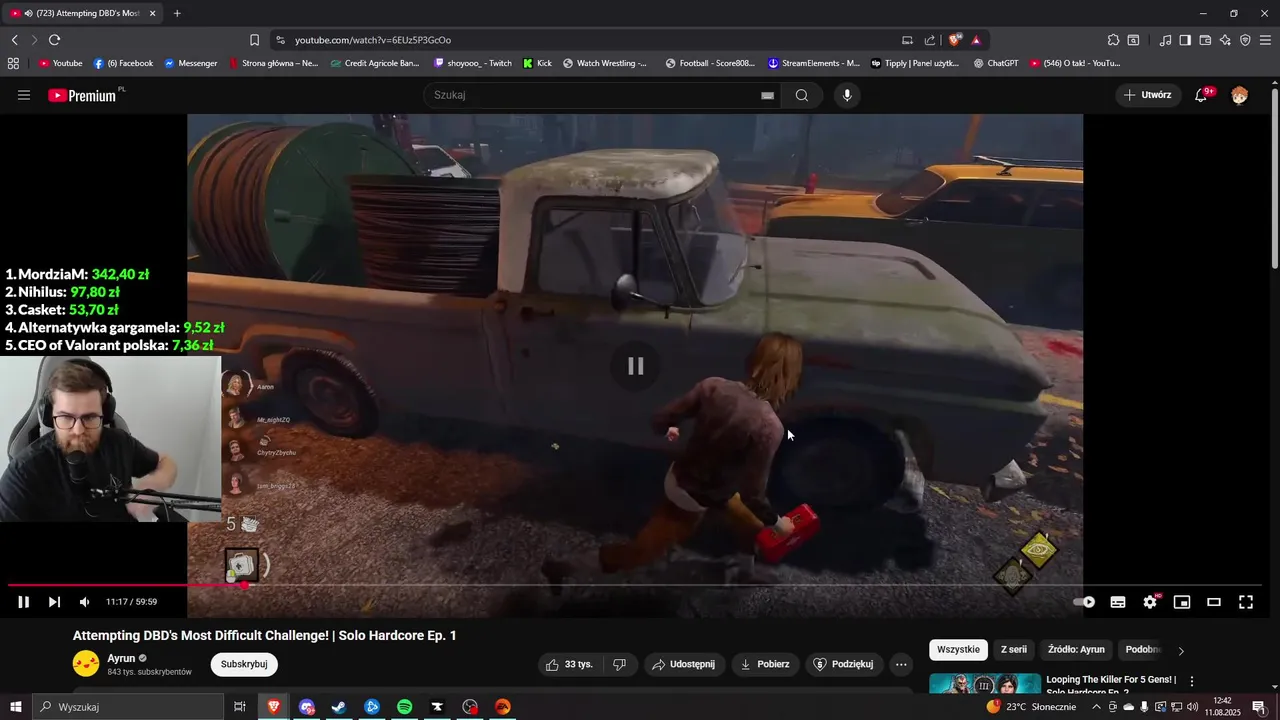Enter fullscreen video mode
Viewport: 1280px width, 720px height.
coord(1246,602)
